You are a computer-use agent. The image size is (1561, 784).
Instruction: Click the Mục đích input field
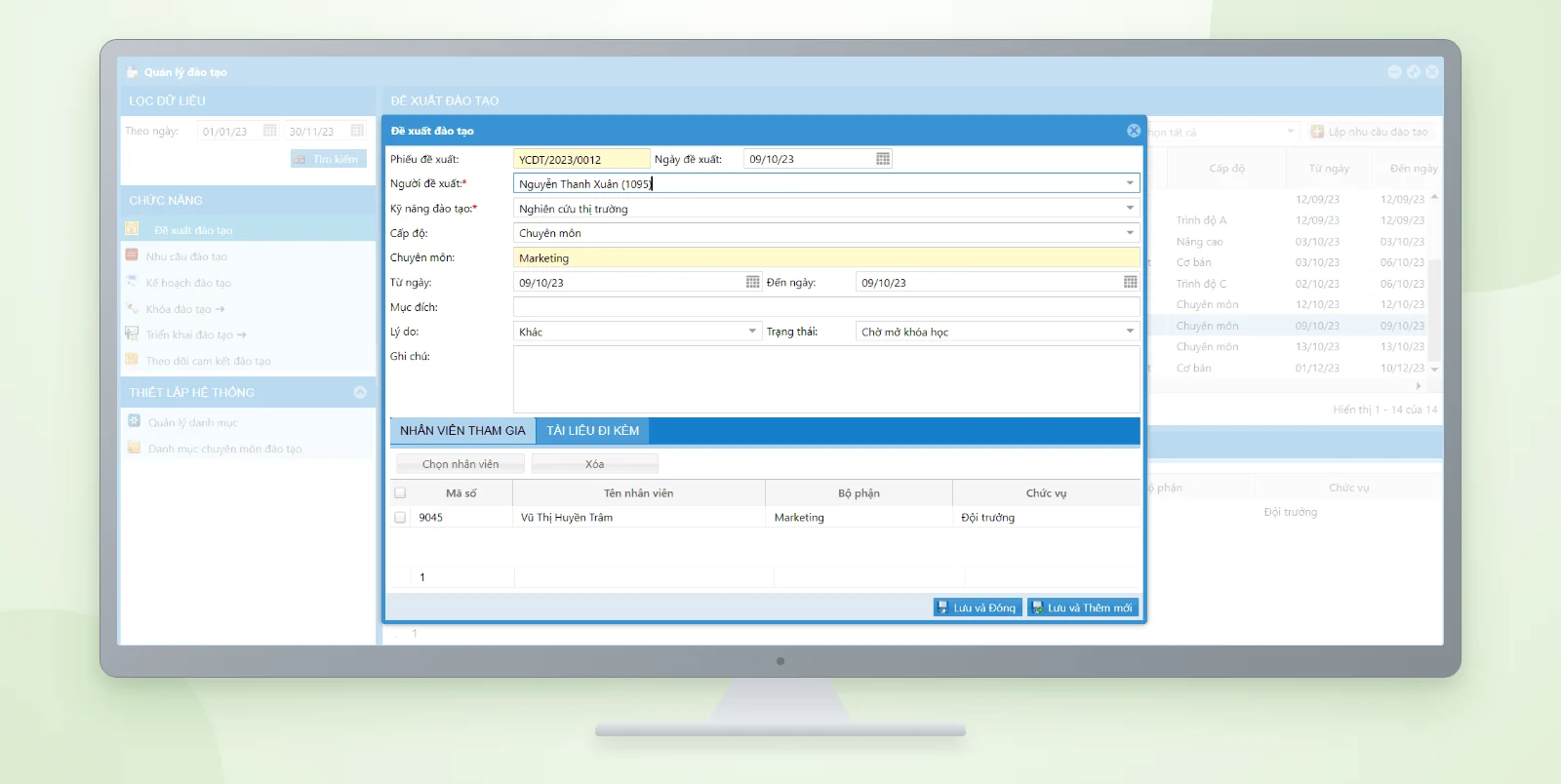826,307
